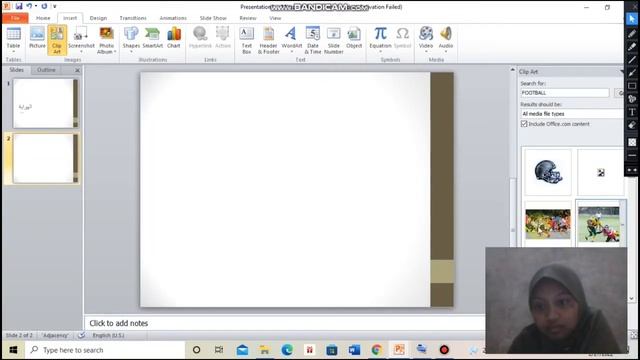Expand the Results should be dropdown
Screen dimensions: 640x360
click(572, 114)
